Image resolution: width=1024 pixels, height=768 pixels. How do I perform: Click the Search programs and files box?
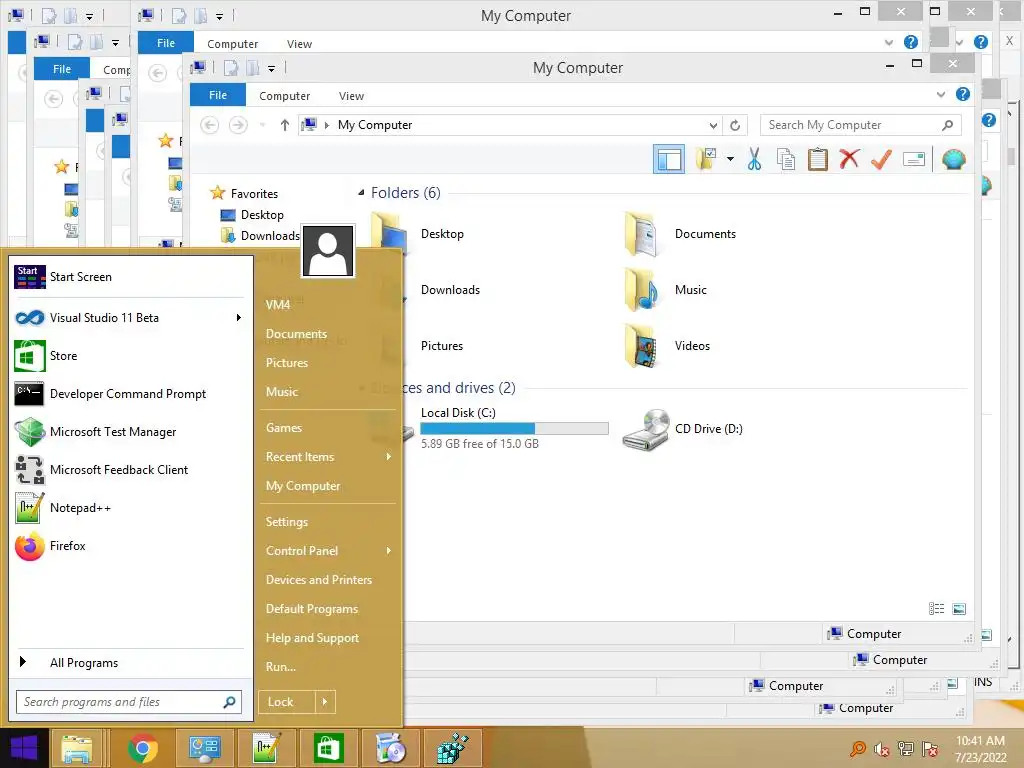click(129, 702)
